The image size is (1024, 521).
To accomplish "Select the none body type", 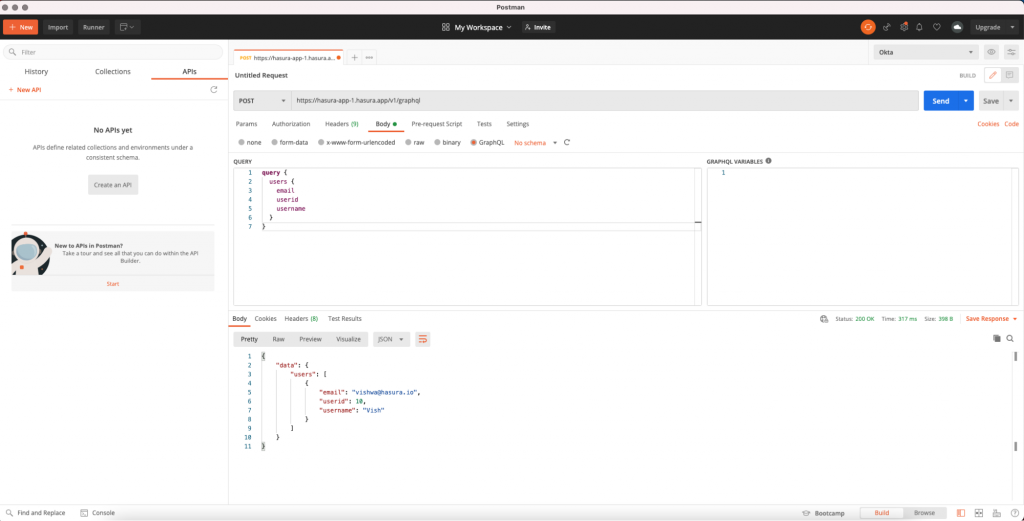I will tap(249, 142).
